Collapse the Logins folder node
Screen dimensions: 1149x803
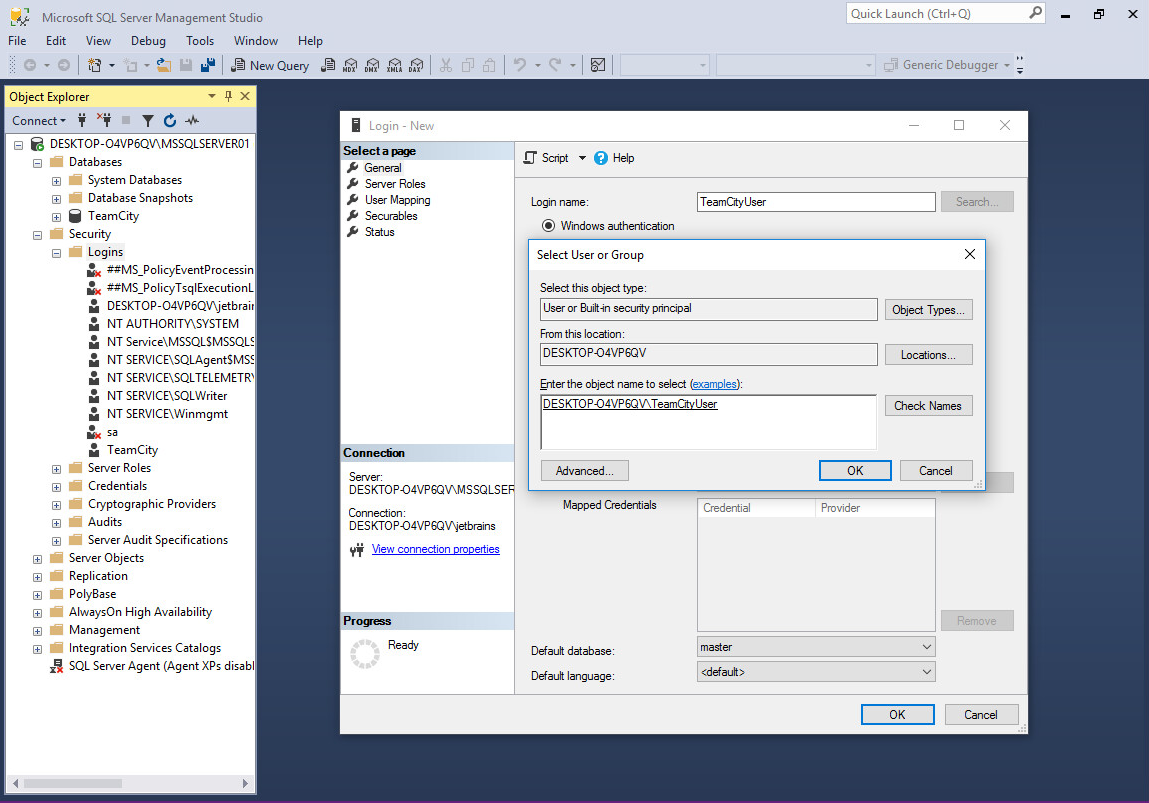point(57,252)
